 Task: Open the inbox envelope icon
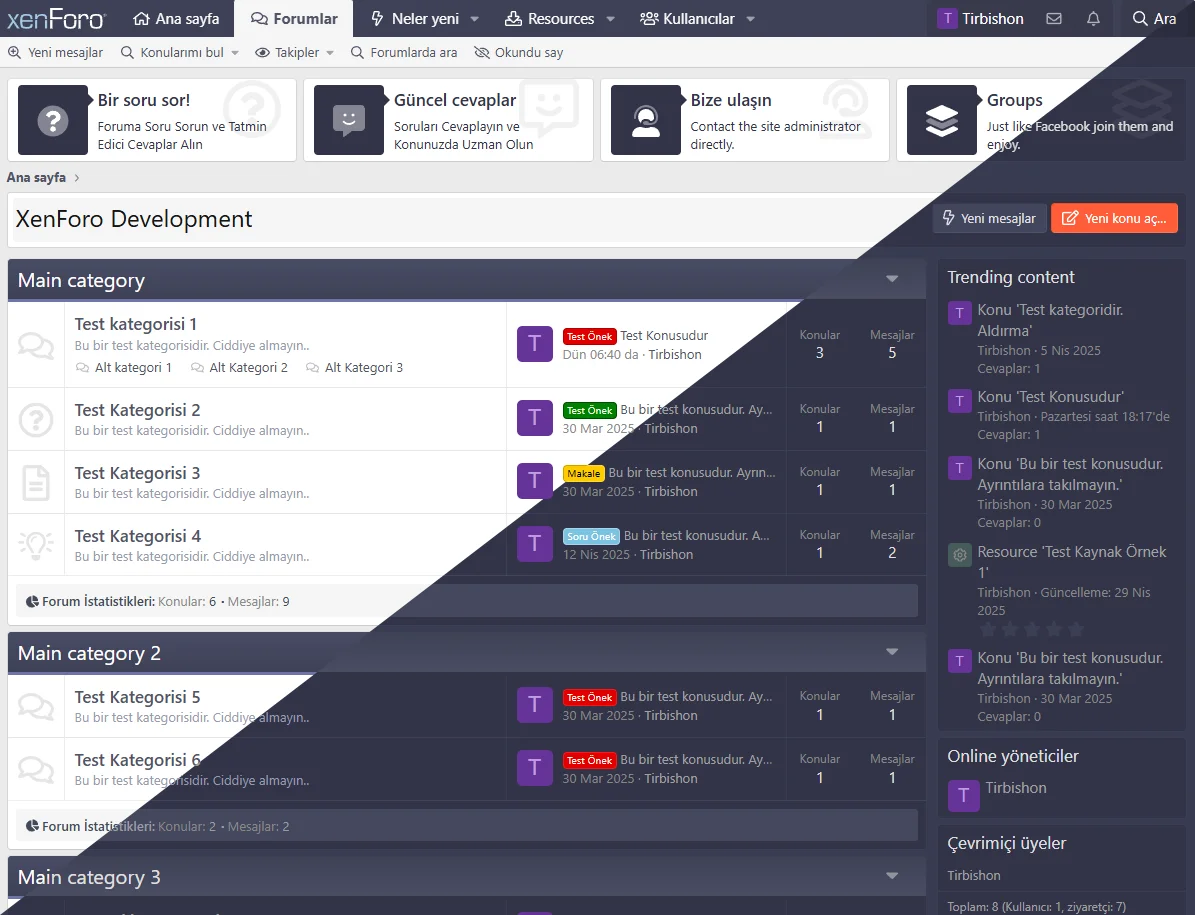pos(1053,19)
